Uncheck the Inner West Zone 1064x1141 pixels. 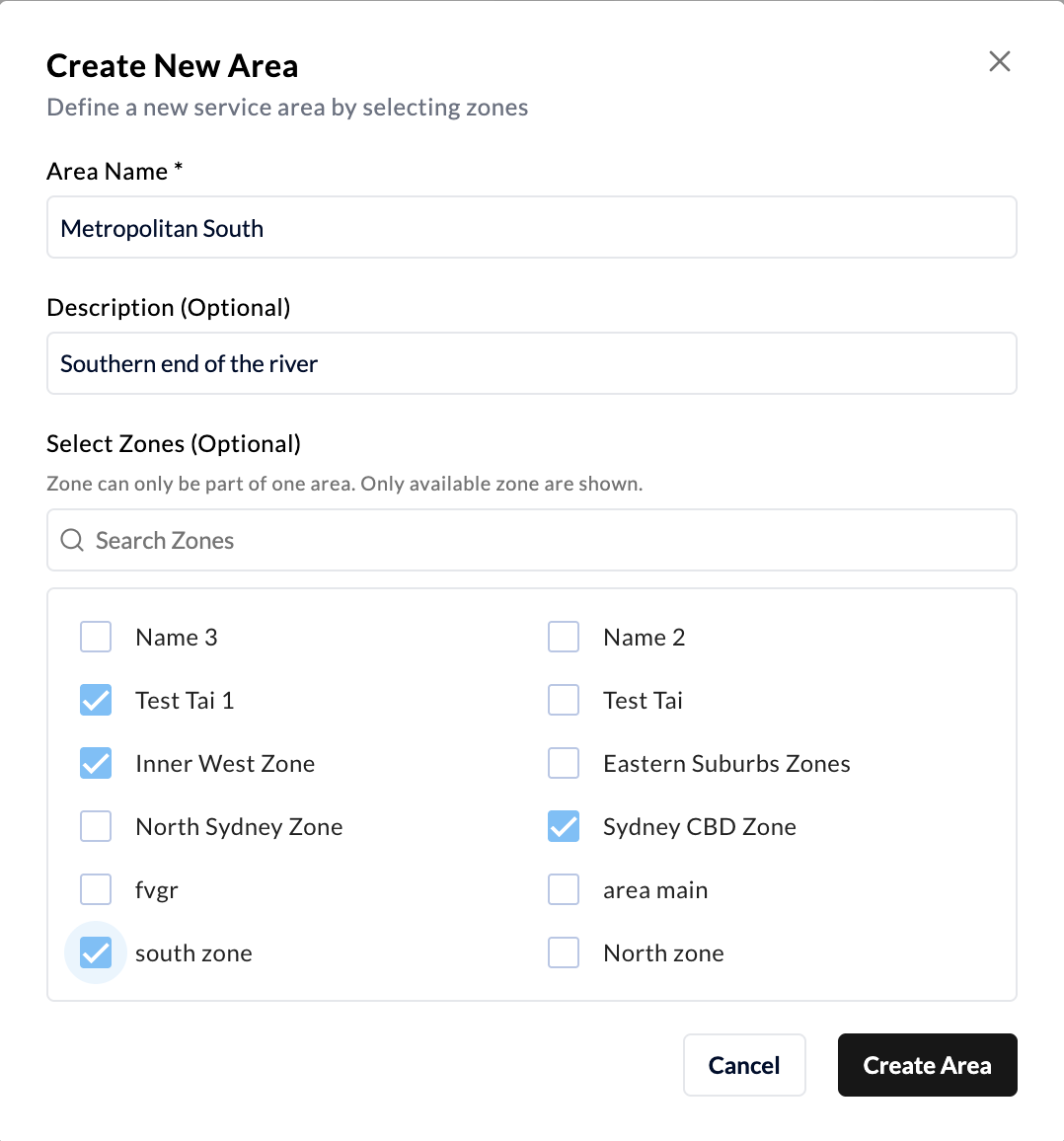click(95, 763)
